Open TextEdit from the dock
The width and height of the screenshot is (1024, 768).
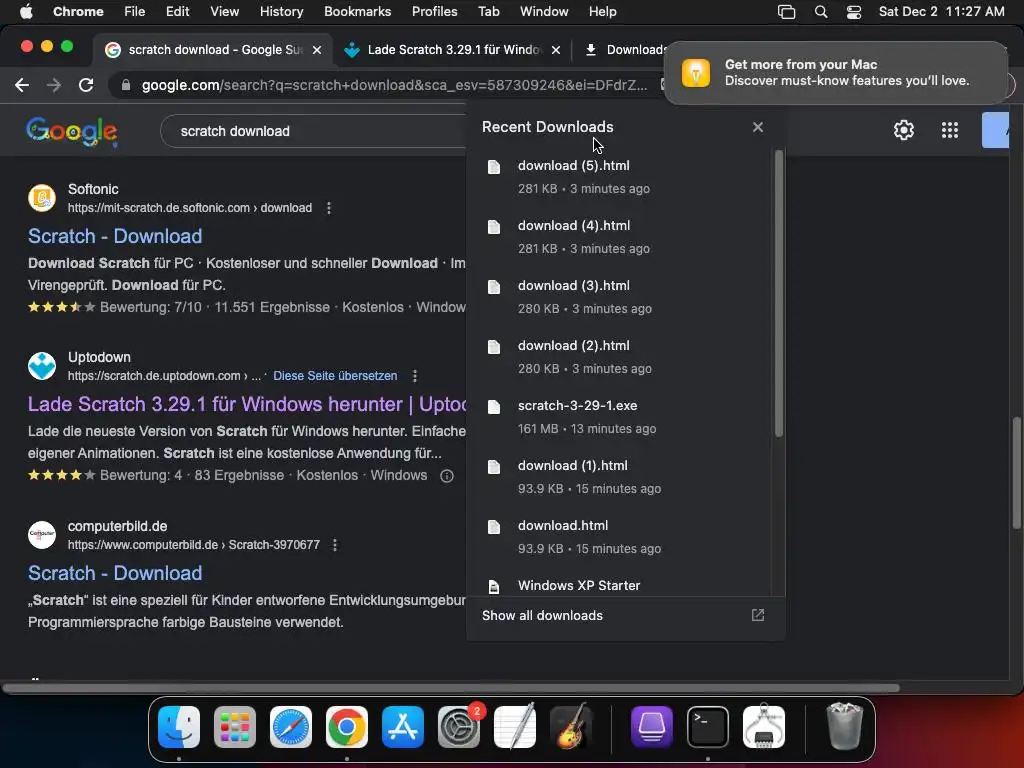pyautogui.click(x=515, y=727)
